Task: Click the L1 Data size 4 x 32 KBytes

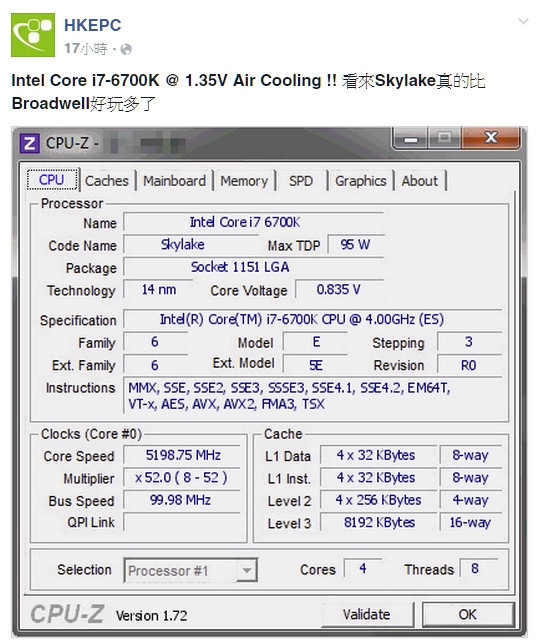Action: point(378,455)
